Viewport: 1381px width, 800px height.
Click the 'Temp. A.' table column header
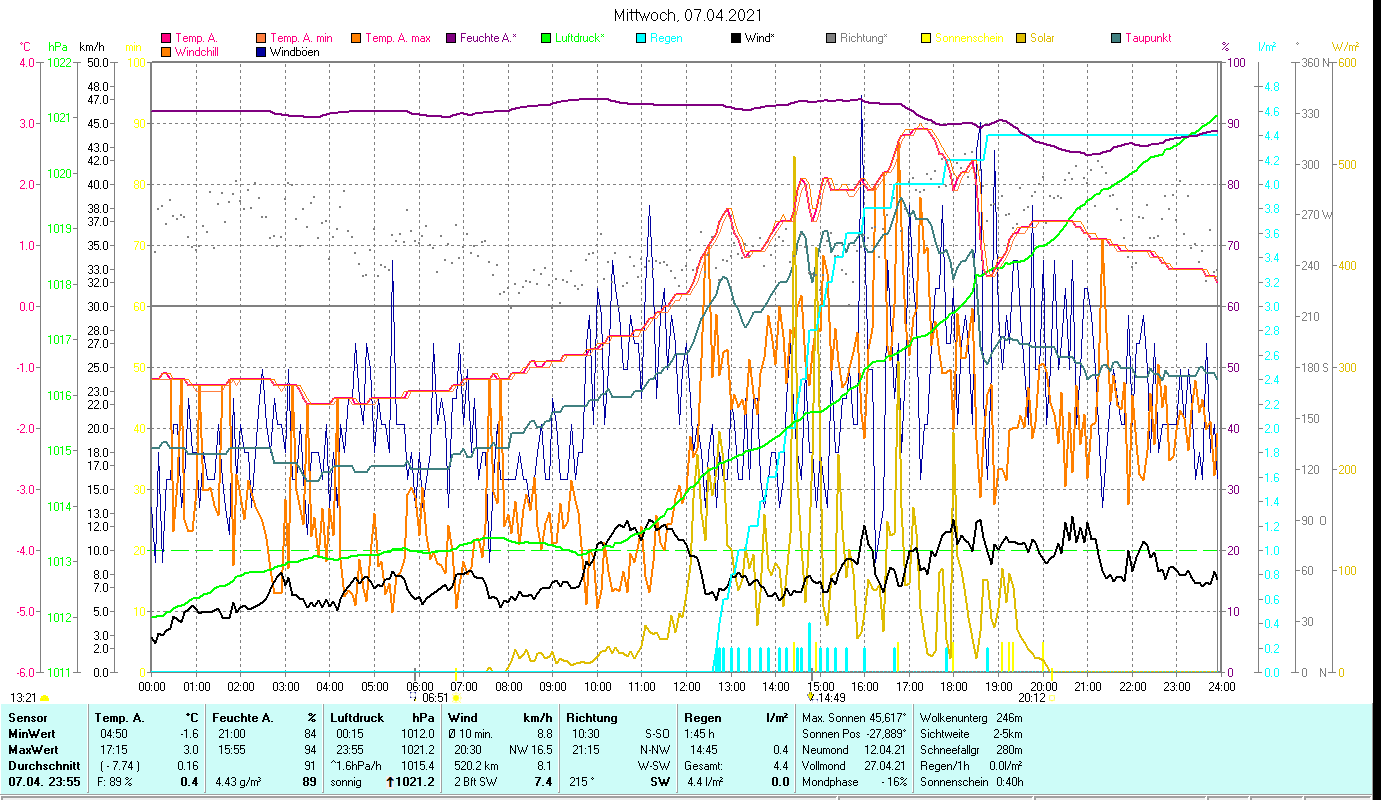click(x=119, y=718)
